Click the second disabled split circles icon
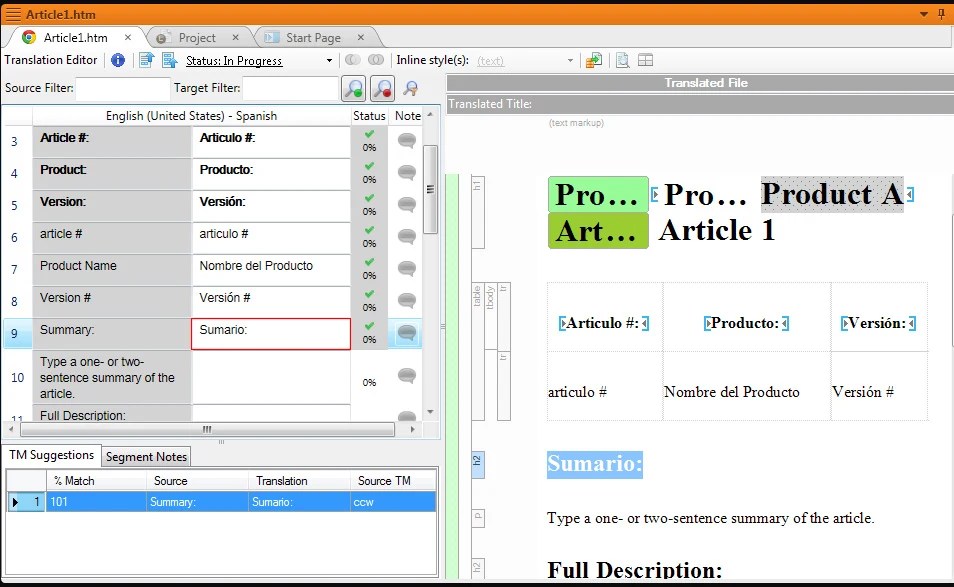 pos(376,60)
